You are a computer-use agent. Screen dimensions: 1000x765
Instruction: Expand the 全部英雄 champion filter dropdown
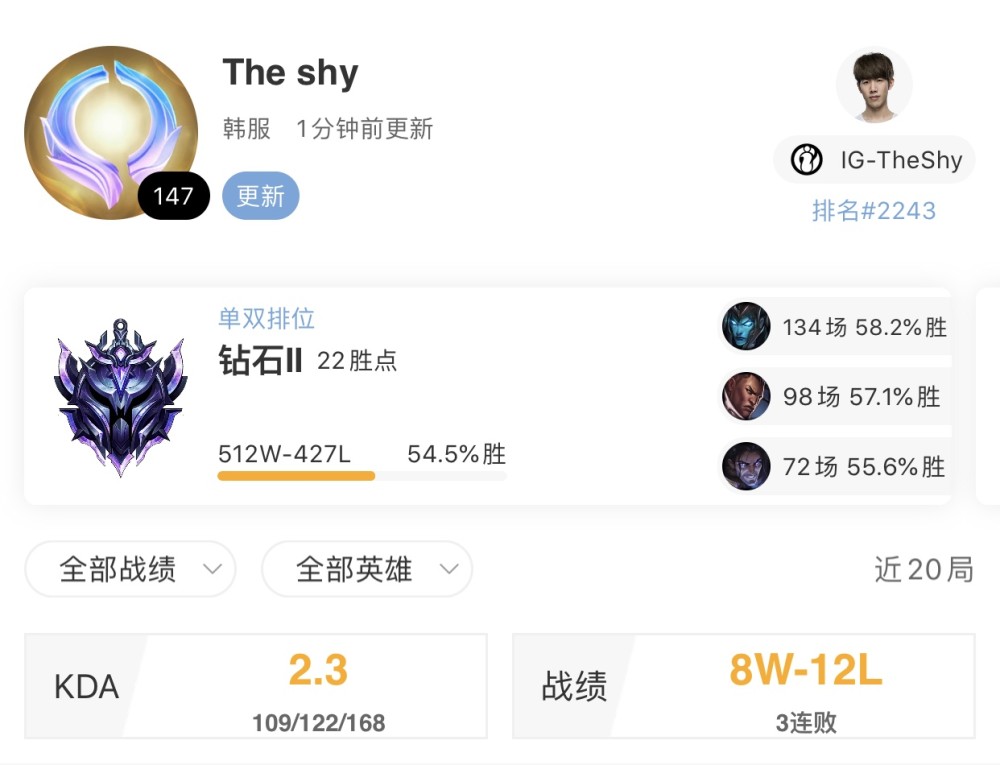(367, 569)
